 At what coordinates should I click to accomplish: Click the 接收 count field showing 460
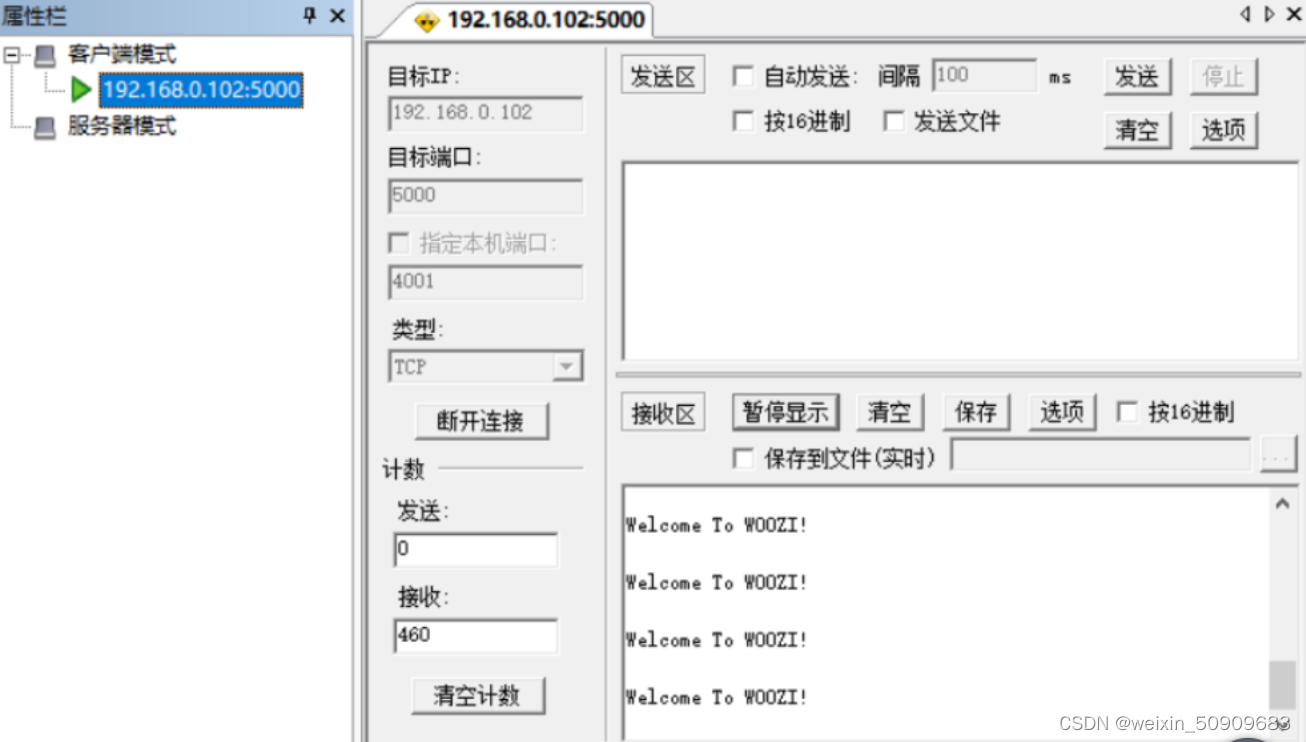coord(476,636)
